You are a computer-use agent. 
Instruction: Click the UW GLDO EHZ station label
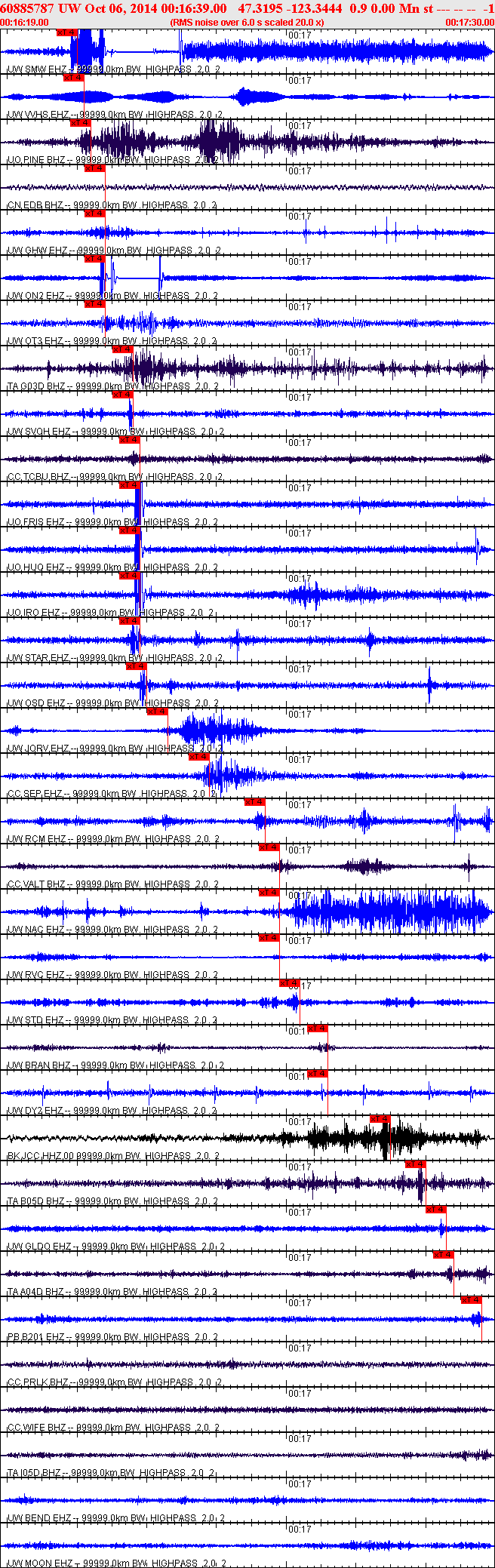coord(116,1247)
